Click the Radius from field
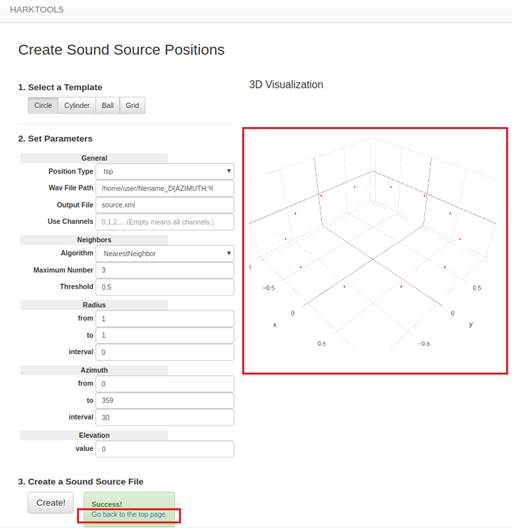This screenshot has height=528, width=512. click(x=165, y=319)
